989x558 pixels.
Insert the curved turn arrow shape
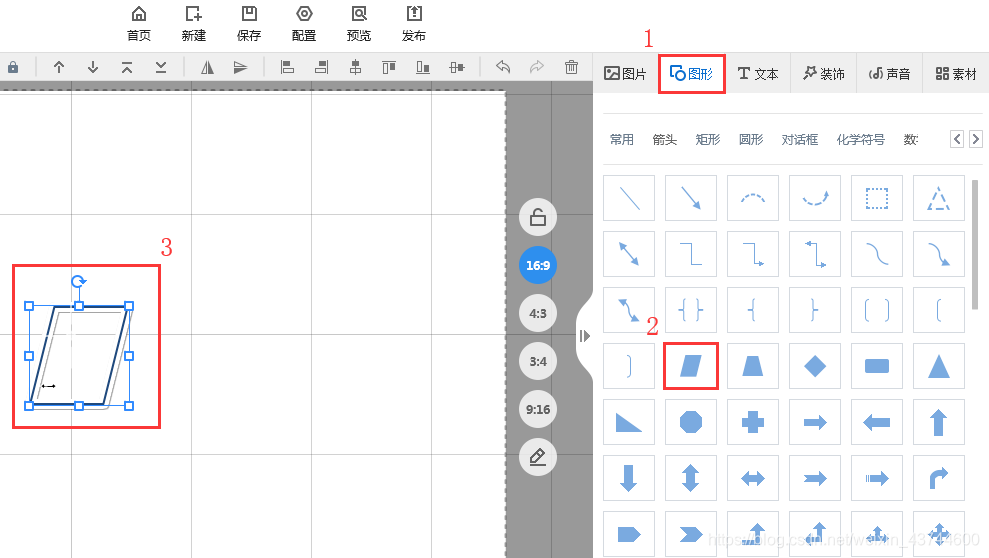[x=939, y=478]
